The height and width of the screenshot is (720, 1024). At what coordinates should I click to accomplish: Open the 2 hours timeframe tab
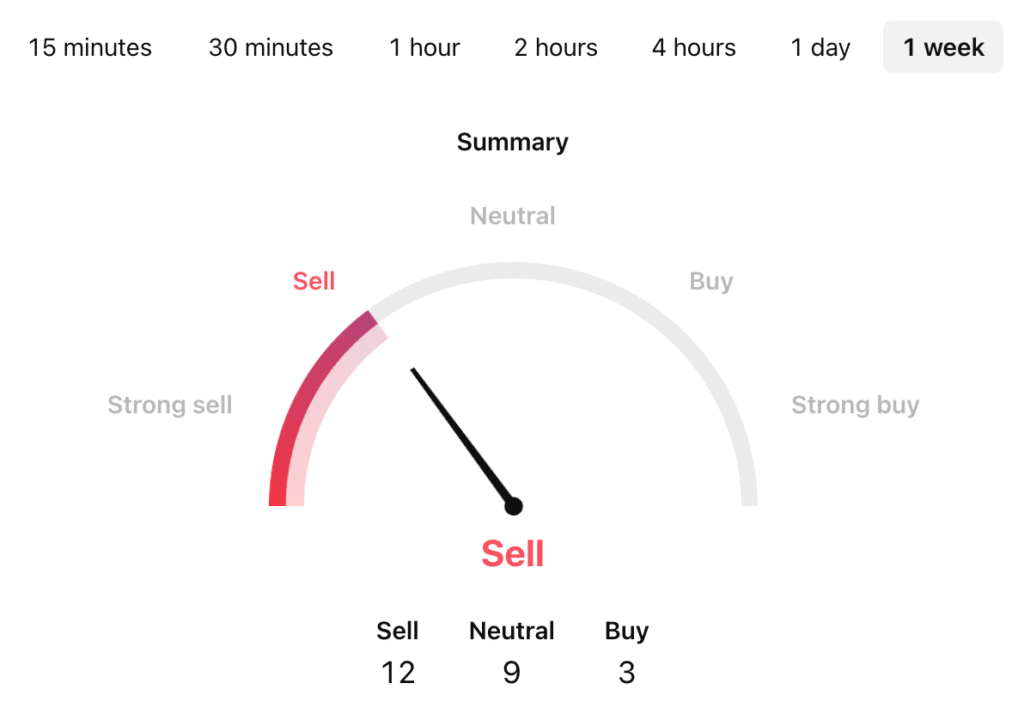556,47
